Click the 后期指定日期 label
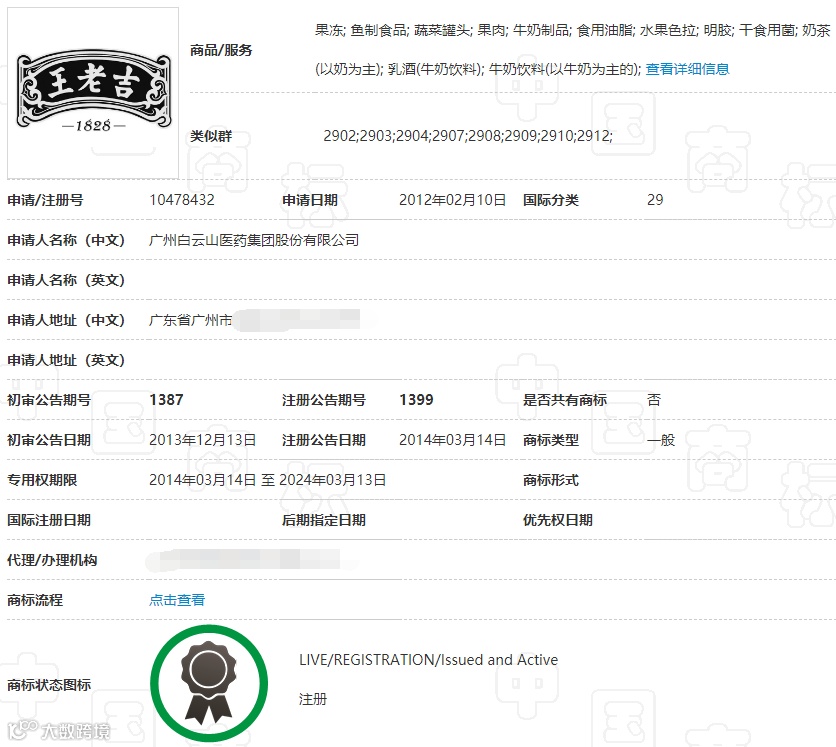The height and width of the screenshot is (747, 836). (x=324, y=520)
